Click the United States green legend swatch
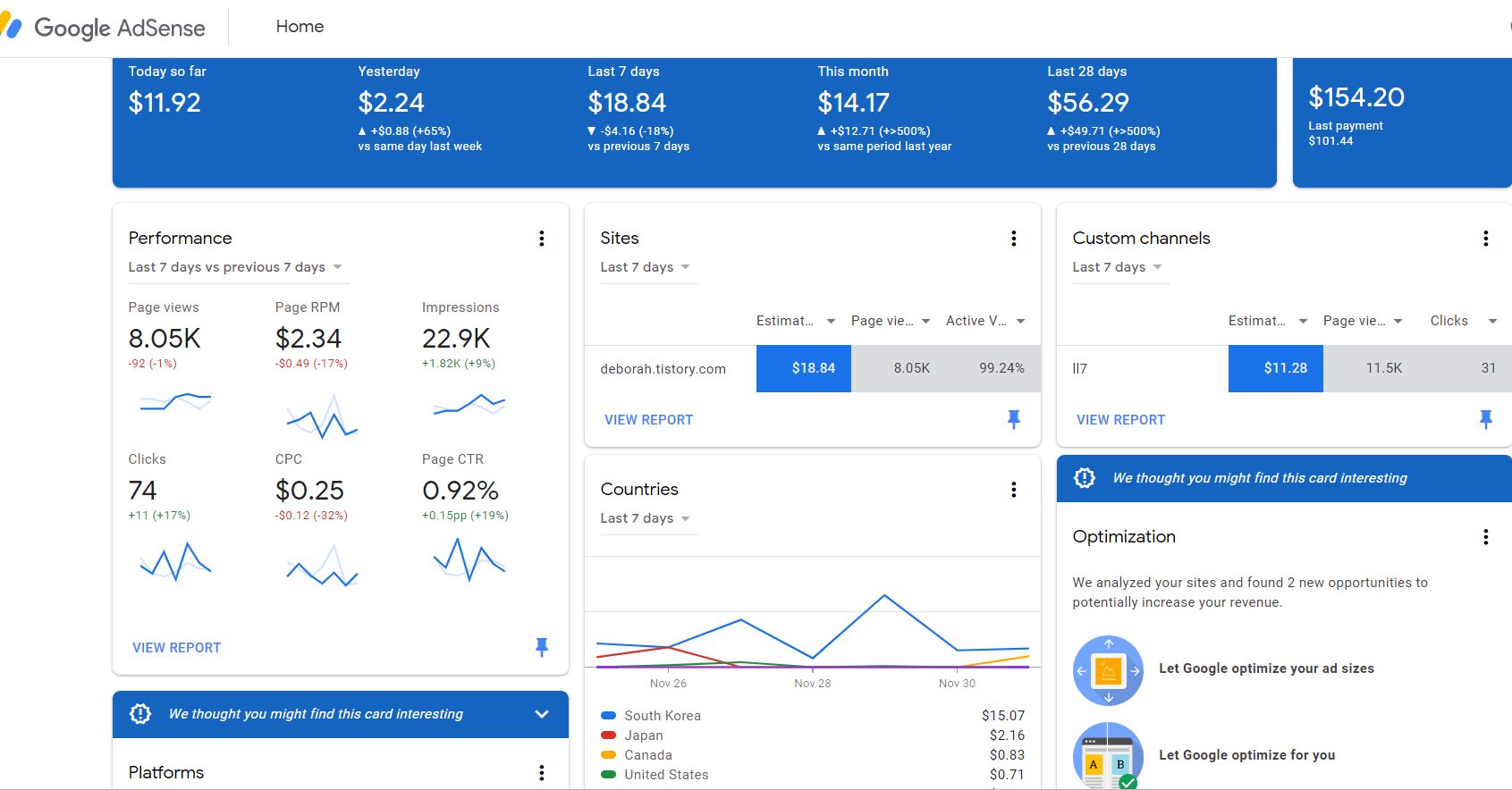Image resolution: width=1512 pixels, height=790 pixels. point(609,775)
